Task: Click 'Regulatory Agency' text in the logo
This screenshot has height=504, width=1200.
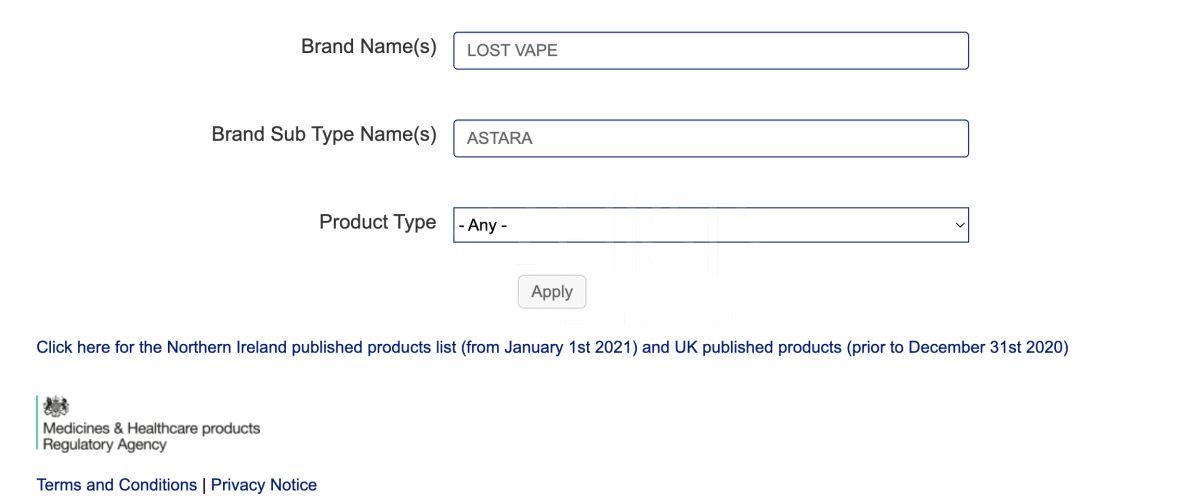Action: tap(105, 445)
